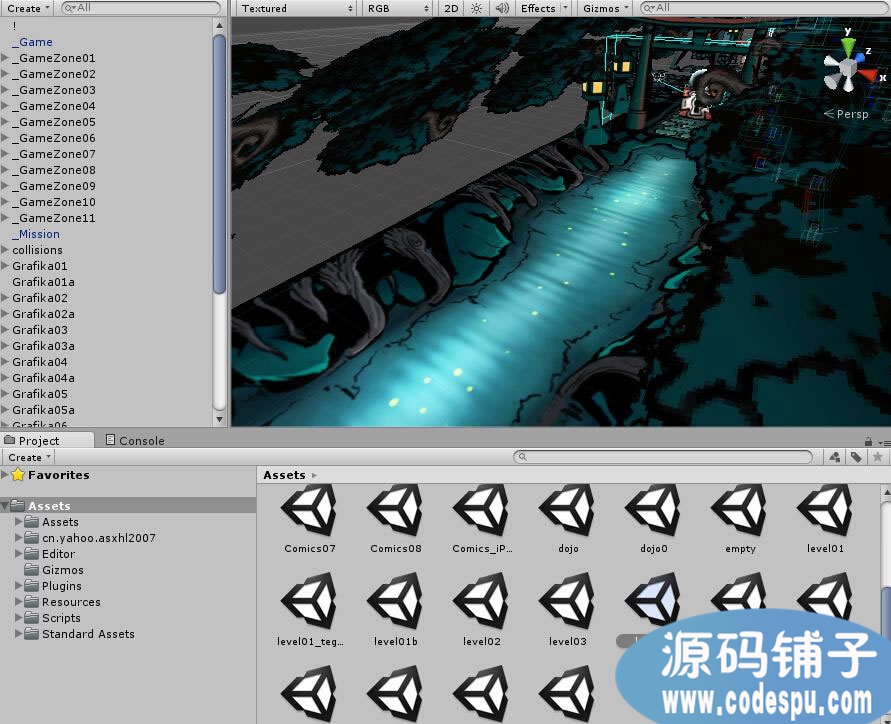
Task: Click the Favorites star icon
Action: click(18, 475)
